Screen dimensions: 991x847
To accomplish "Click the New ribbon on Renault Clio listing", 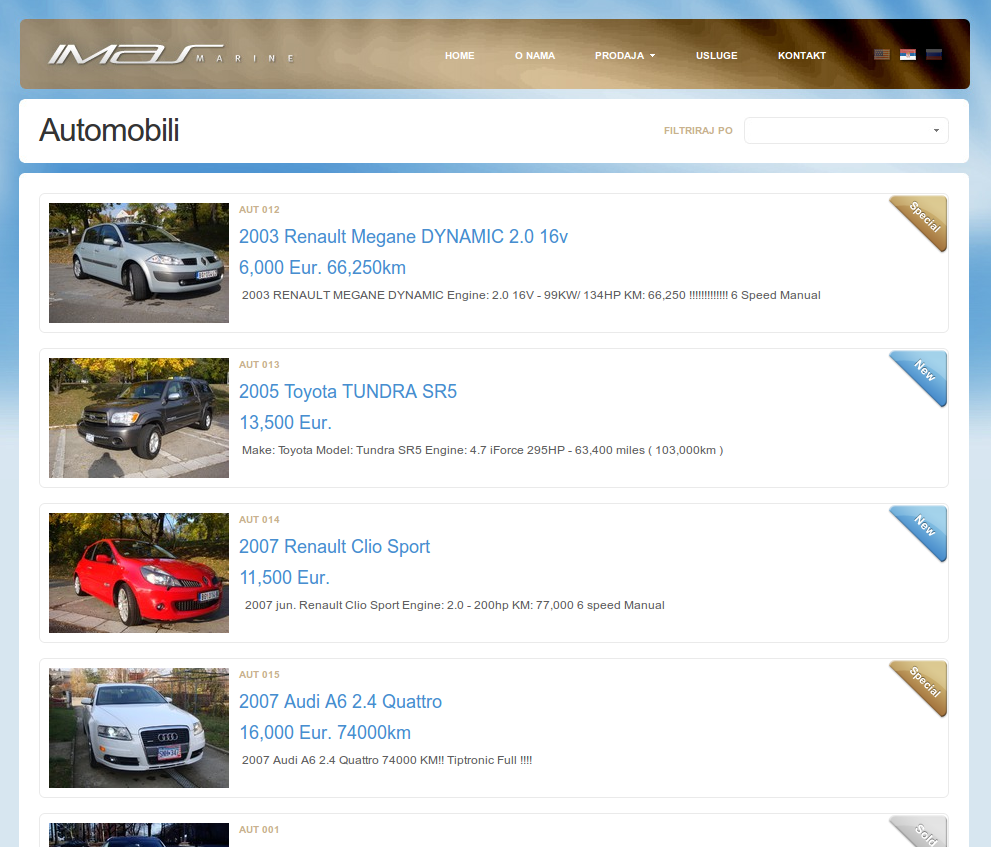I will 920,532.
